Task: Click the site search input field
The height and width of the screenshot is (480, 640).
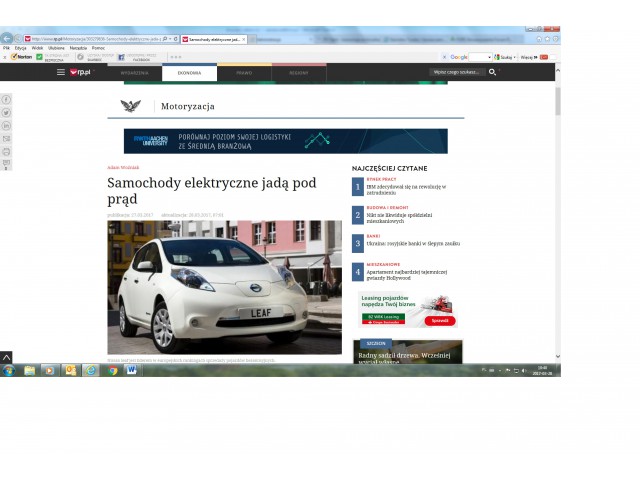Action: point(456,73)
